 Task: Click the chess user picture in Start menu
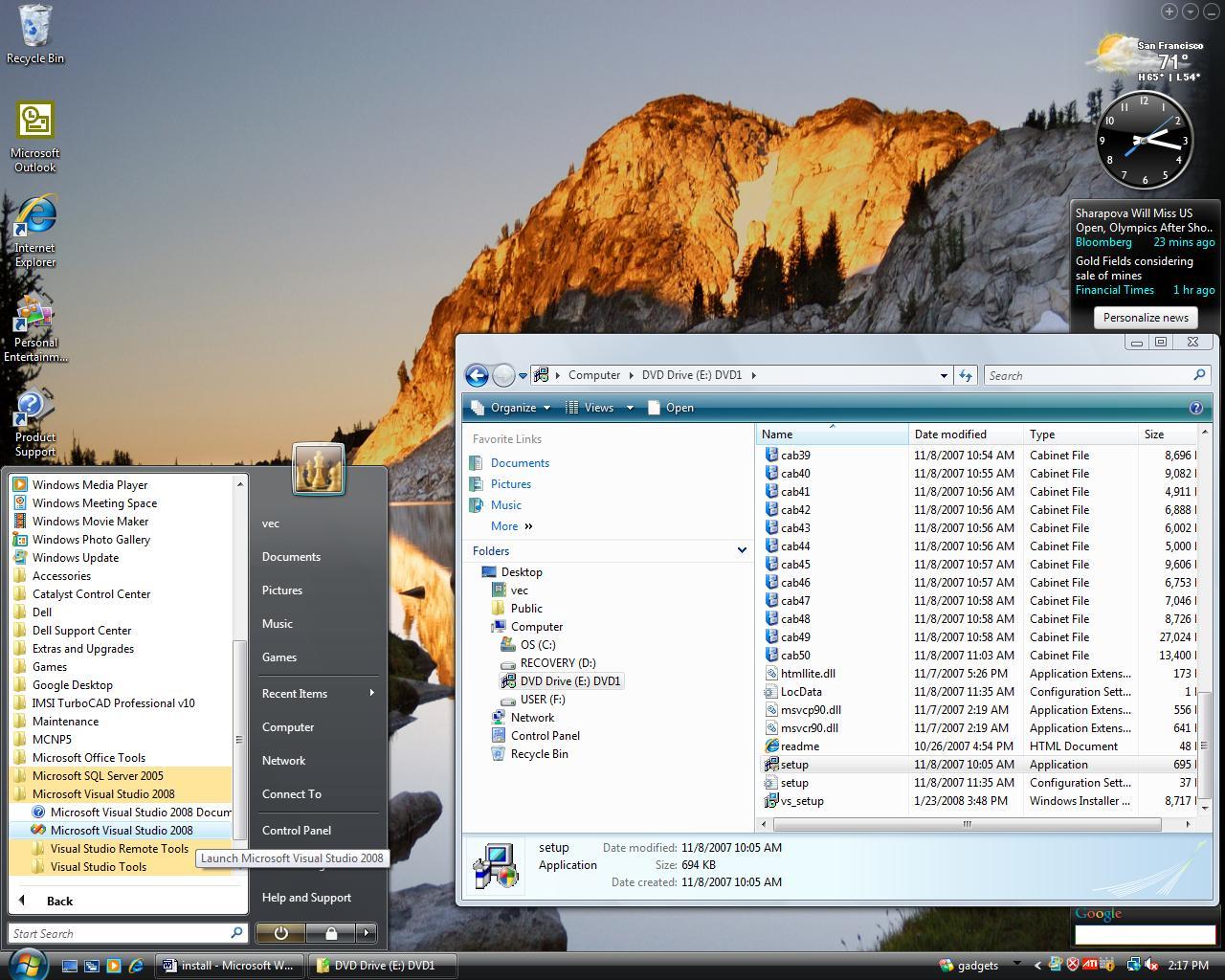[319, 469]
